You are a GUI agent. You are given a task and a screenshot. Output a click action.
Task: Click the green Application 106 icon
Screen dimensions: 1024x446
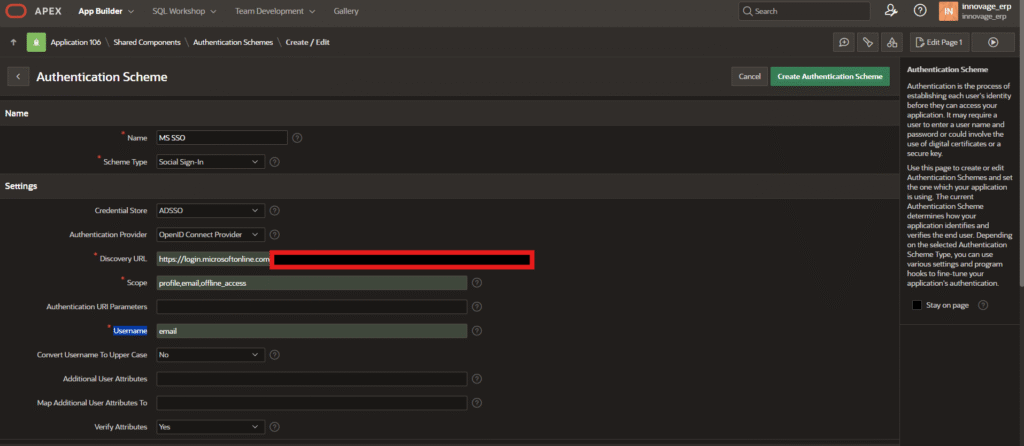tap(38, 42)
